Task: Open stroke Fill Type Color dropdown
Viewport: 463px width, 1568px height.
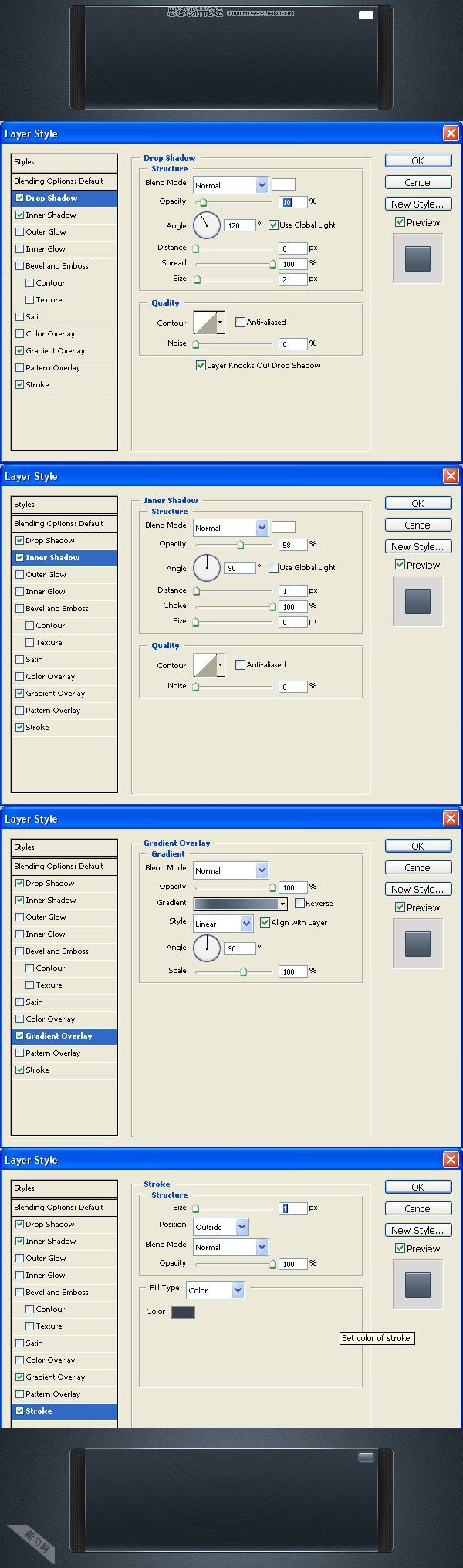Action: click(238, 1290)
